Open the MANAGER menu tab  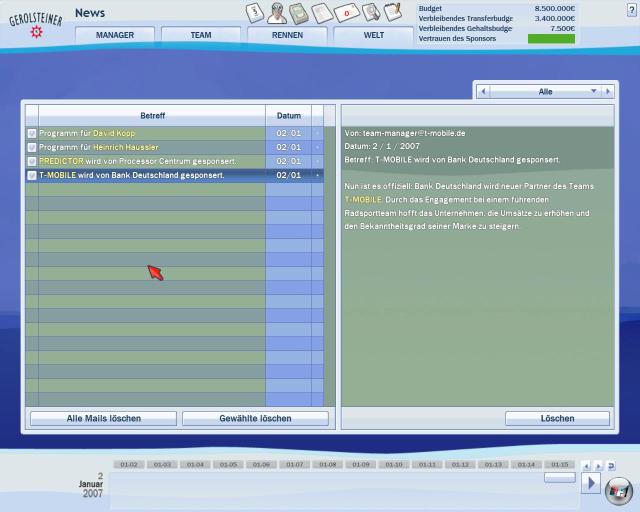point(115,35)
